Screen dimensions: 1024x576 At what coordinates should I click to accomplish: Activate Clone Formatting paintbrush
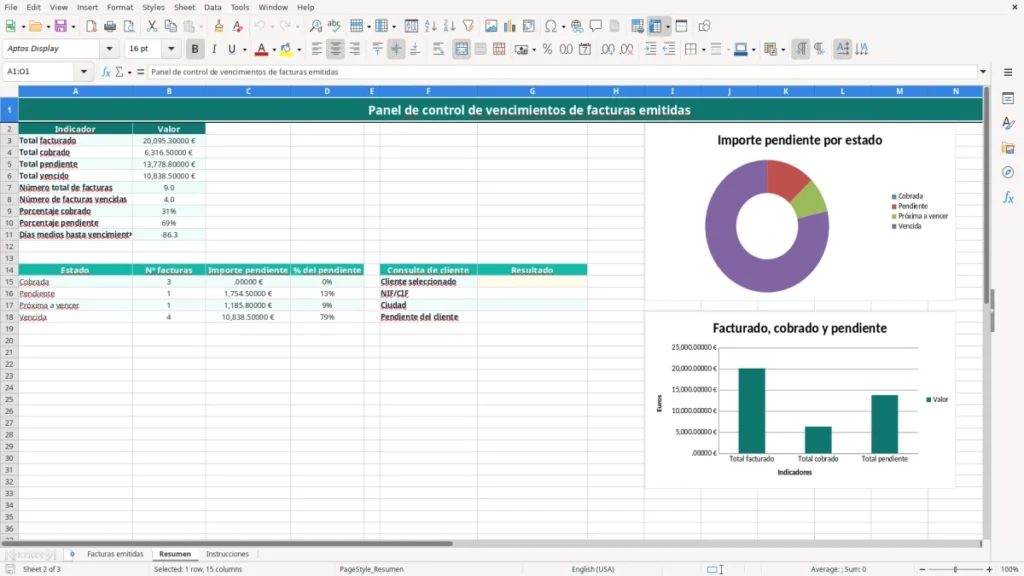(219, 26)
